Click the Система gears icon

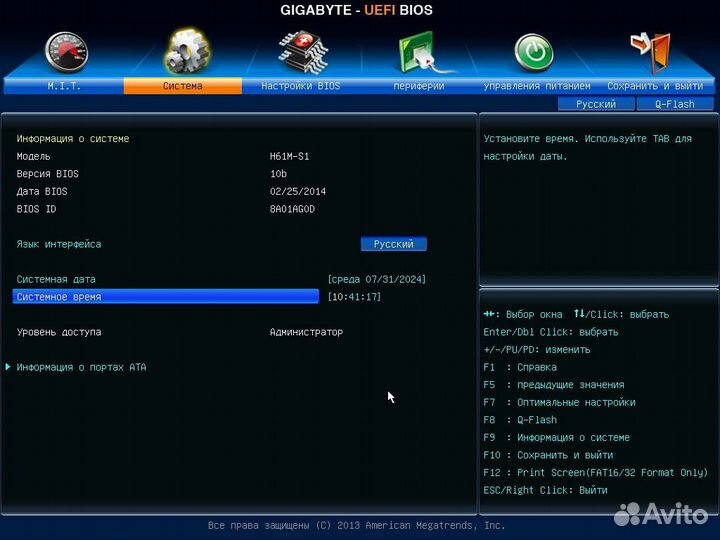click(x=183, y=52)
